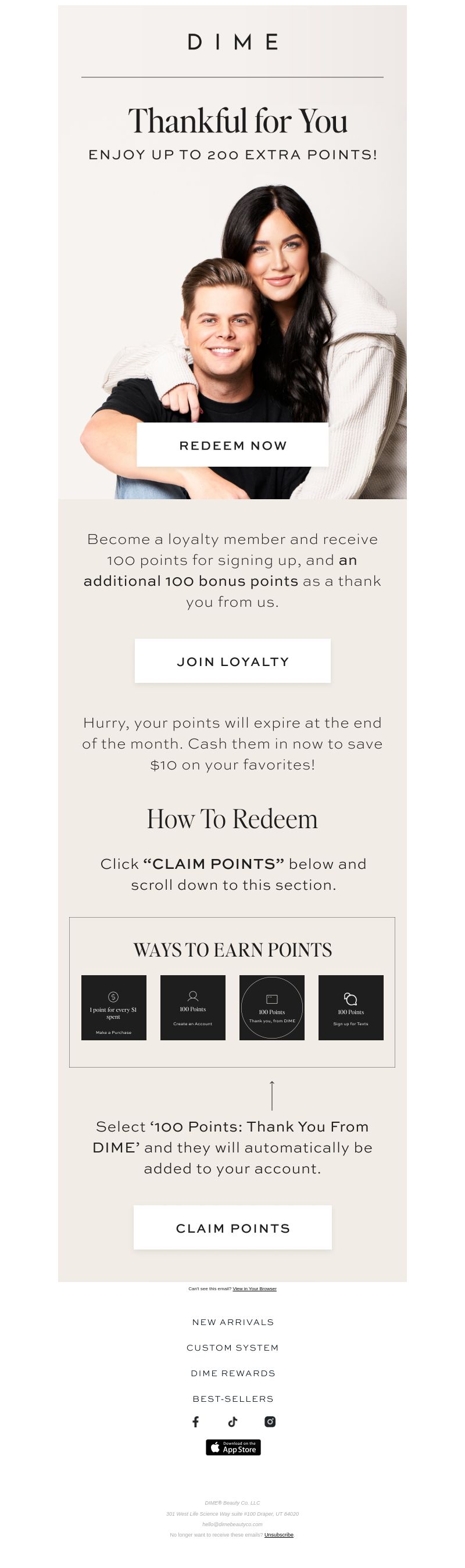Open the CUSTOM SYSTEM footer link
The image size is (465, 1568).
point(233,1348)
